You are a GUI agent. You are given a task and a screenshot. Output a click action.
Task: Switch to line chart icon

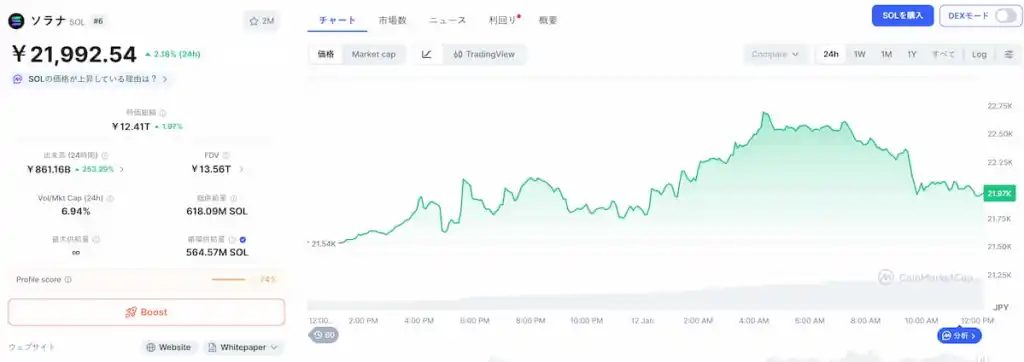[x=426, y=54]
